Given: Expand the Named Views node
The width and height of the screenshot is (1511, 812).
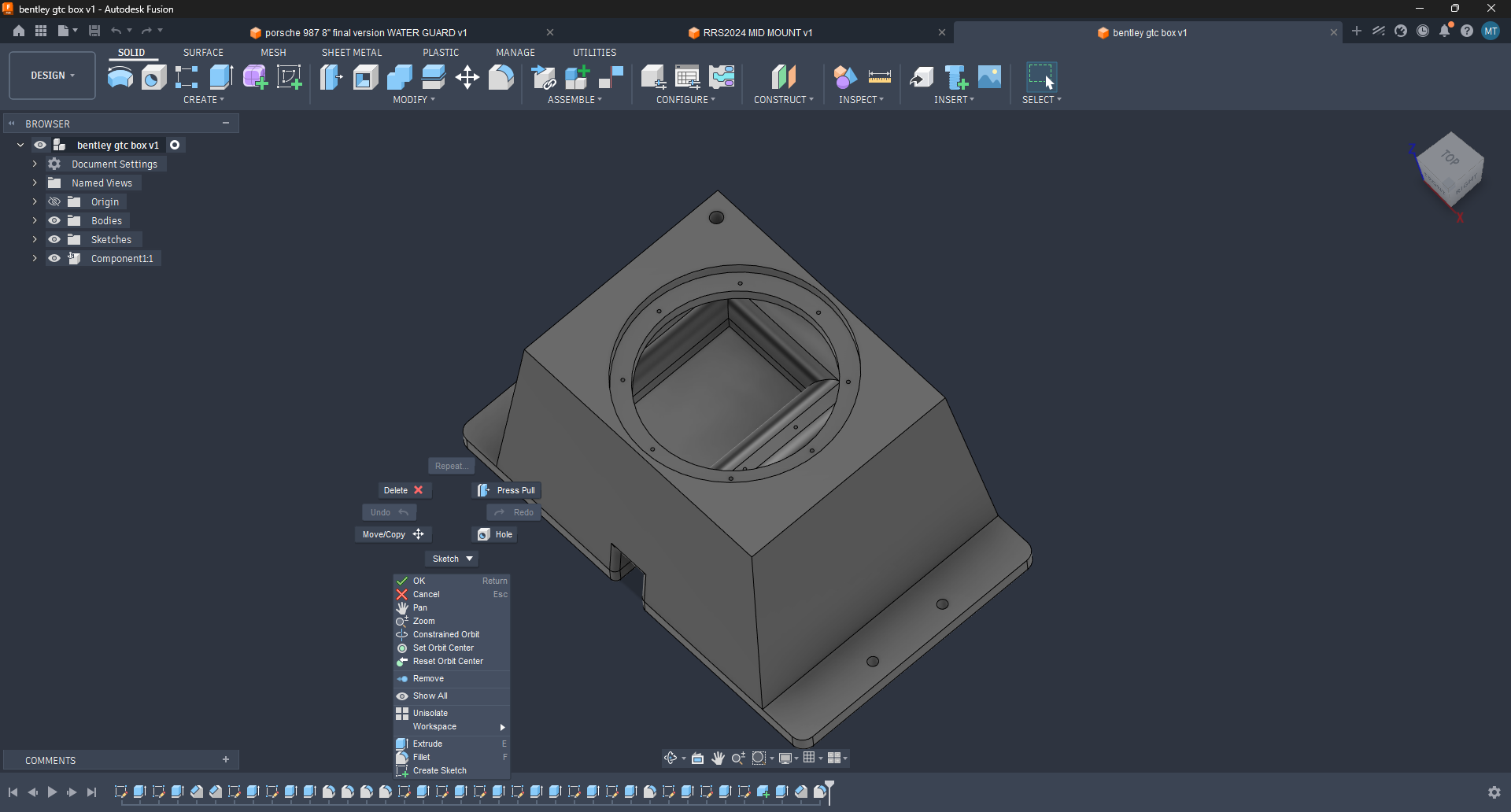Looking at the screenshot, I should click(35, 183).
